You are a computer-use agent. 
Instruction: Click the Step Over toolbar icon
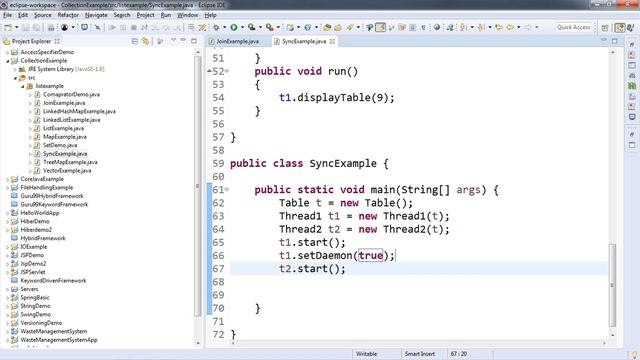(x=166, y=27)
